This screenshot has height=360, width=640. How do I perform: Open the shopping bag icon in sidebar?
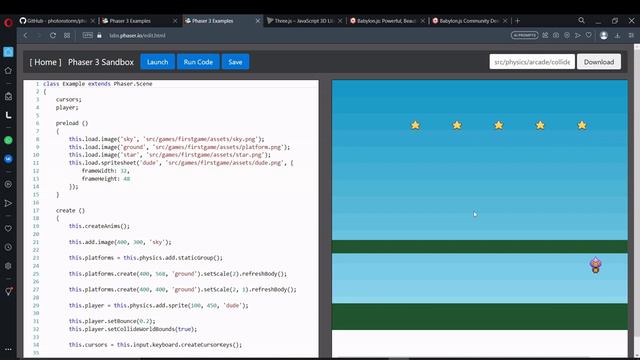8,96
